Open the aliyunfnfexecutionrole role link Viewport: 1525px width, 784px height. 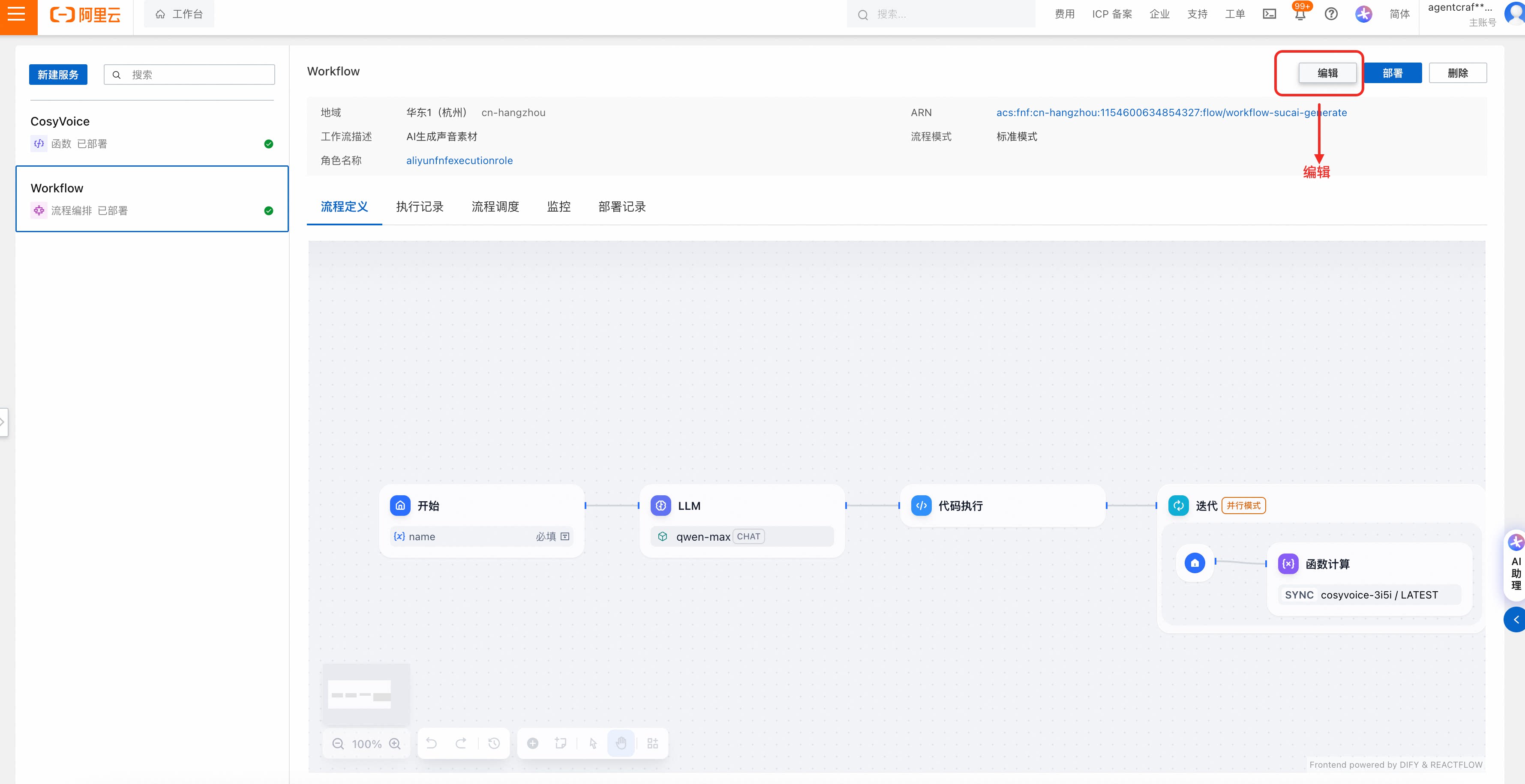click(x=459, y=160)
